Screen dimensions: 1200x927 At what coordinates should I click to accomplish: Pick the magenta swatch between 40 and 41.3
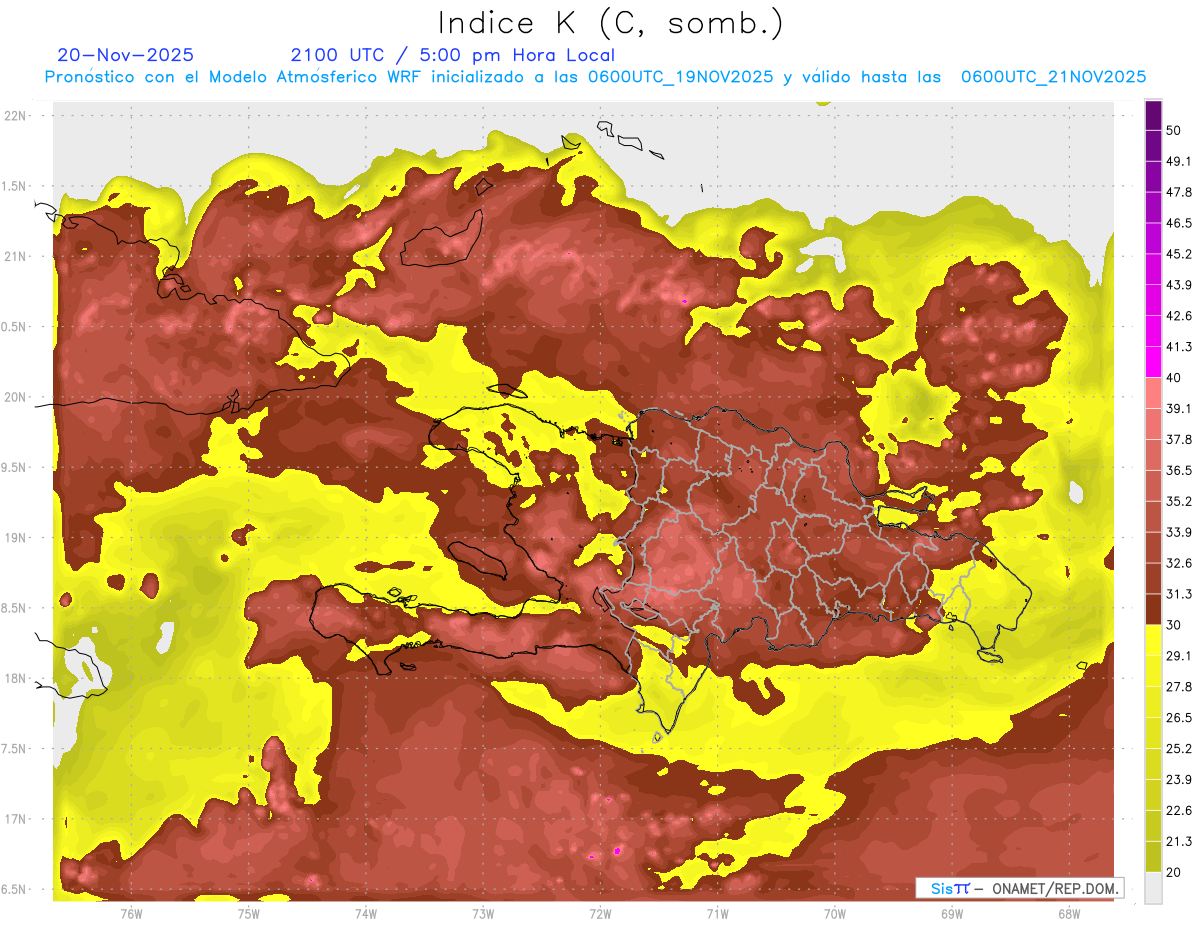point(1153,362)
